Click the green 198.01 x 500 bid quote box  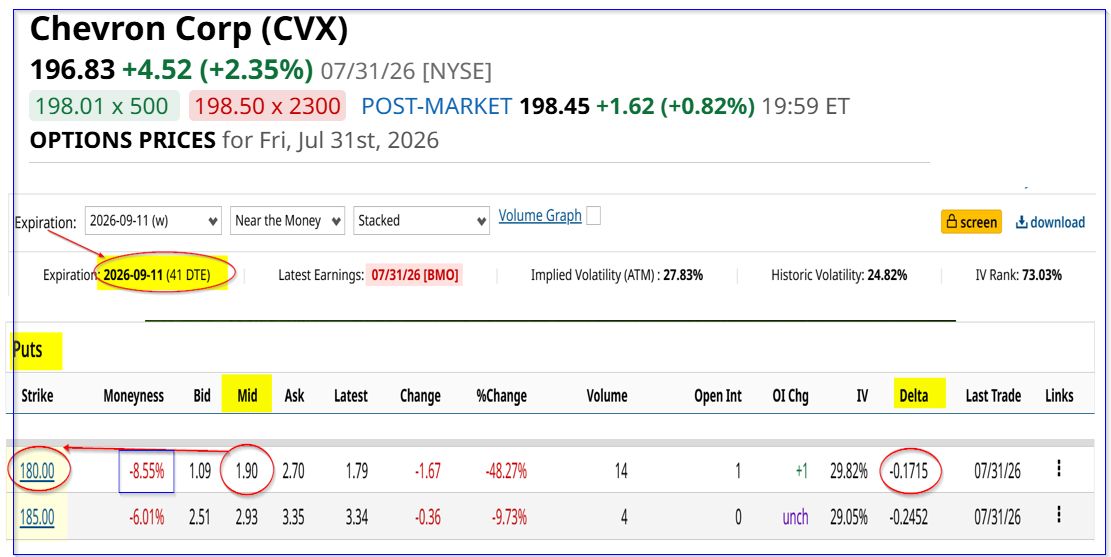click(102, 106)
